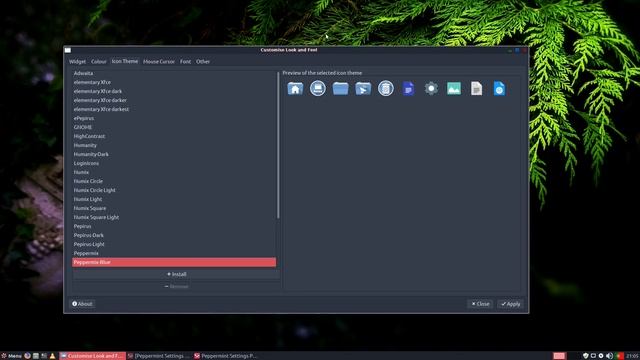Open the terminal launcher on the taskbar
640x360 pixels.
click(44, 356)
